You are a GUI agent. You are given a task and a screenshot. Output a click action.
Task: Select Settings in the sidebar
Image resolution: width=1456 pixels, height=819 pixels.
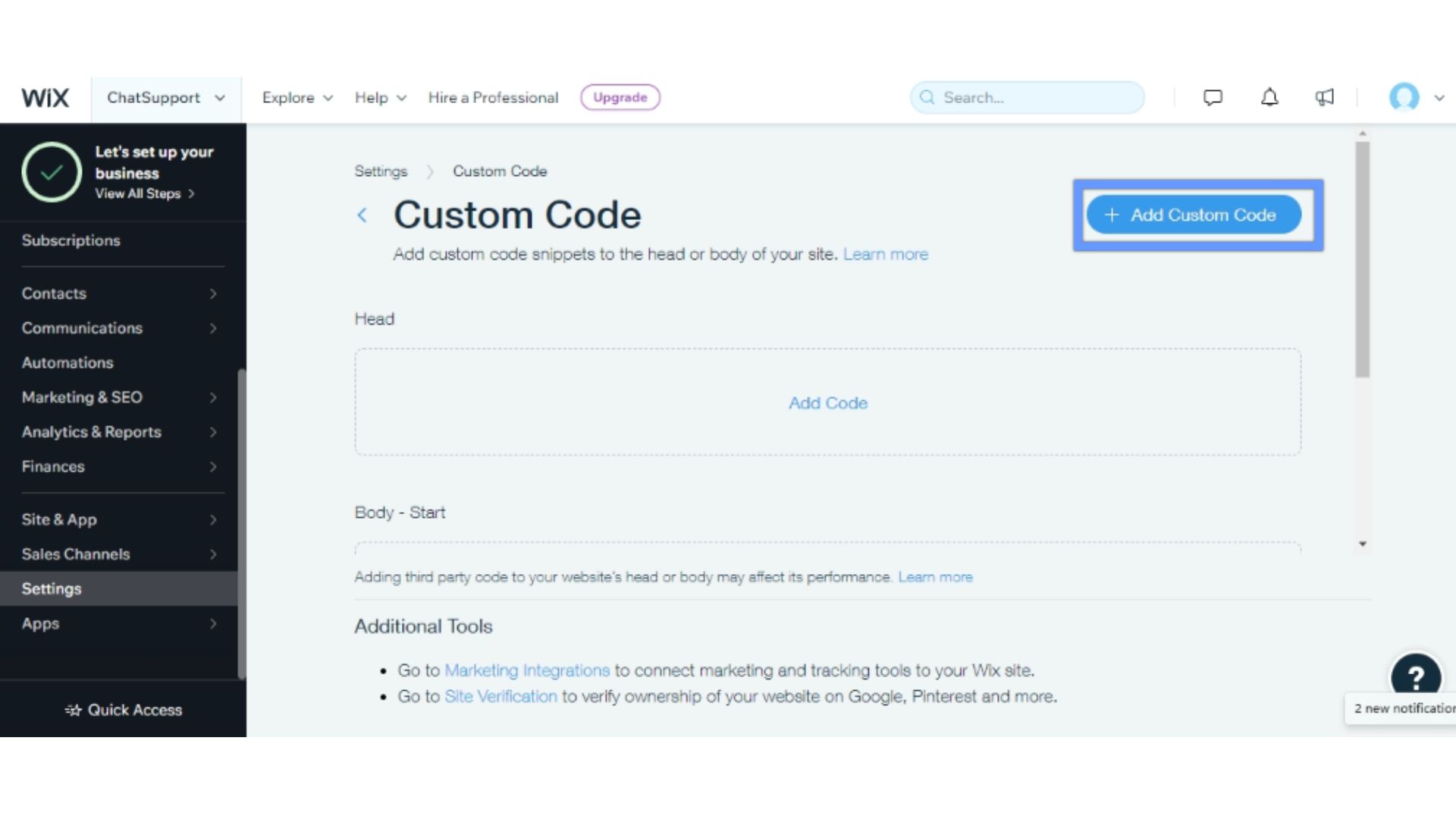coord(119,588)
